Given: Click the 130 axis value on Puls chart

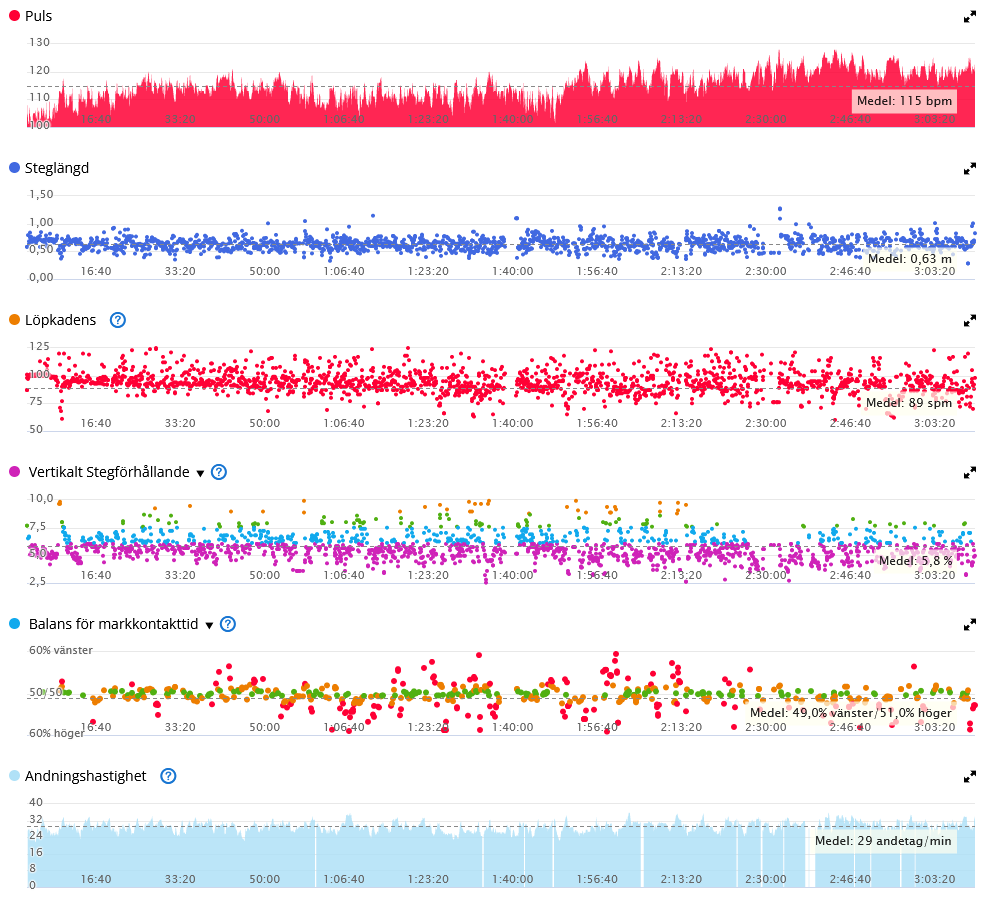Looking at the screenshot, I should (x=39, y=42).
